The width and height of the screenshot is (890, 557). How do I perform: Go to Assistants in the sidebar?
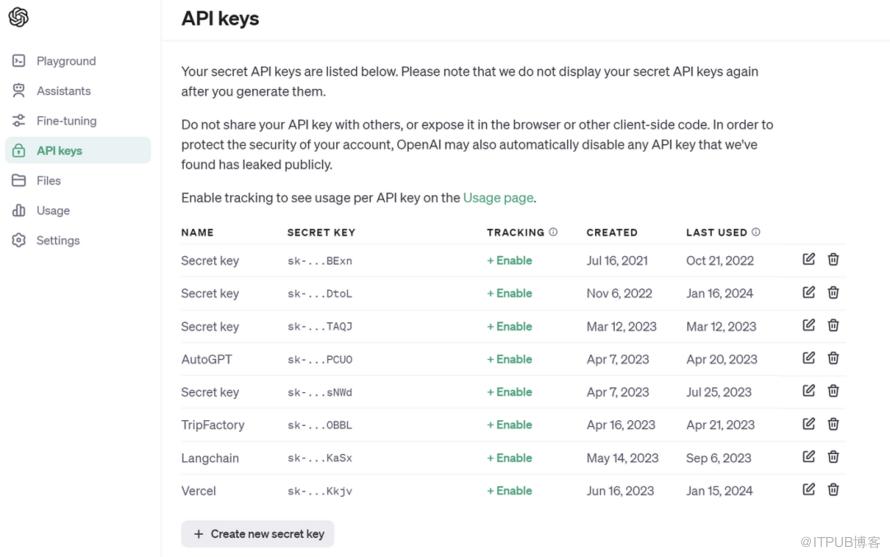point(63,91)
